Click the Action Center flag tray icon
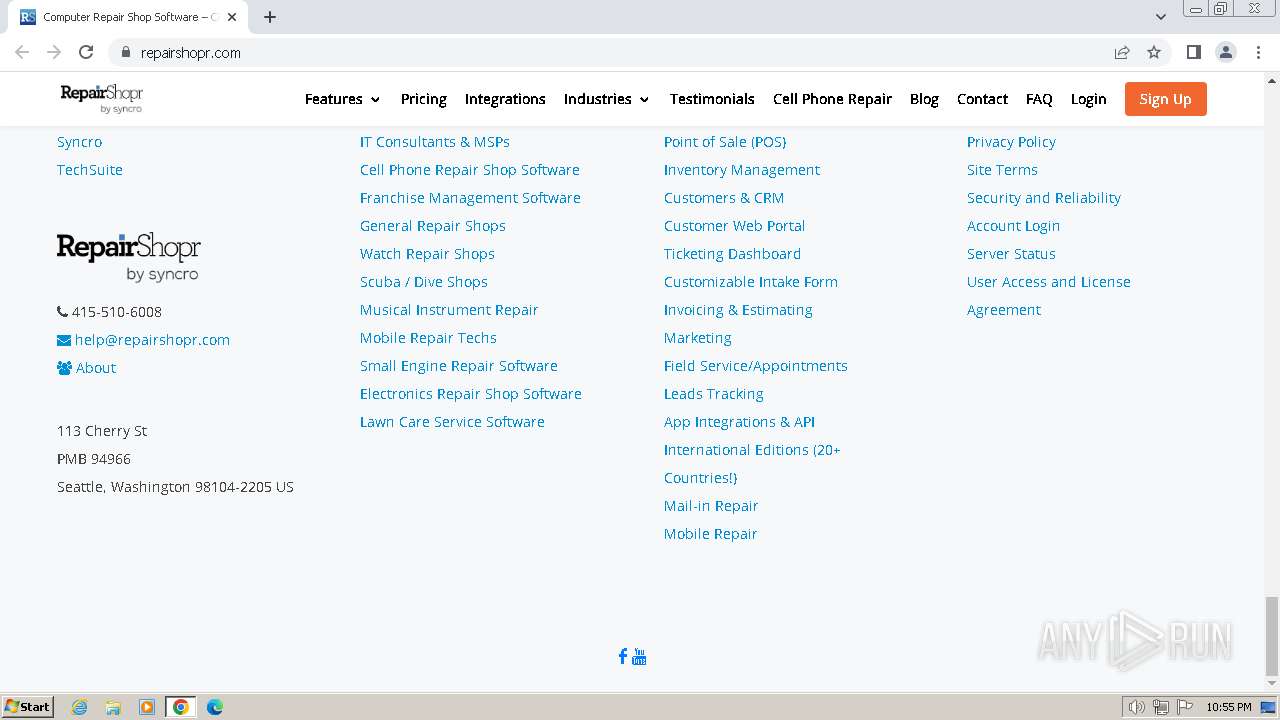The image size is (1280, 720). coord(1185,707)
